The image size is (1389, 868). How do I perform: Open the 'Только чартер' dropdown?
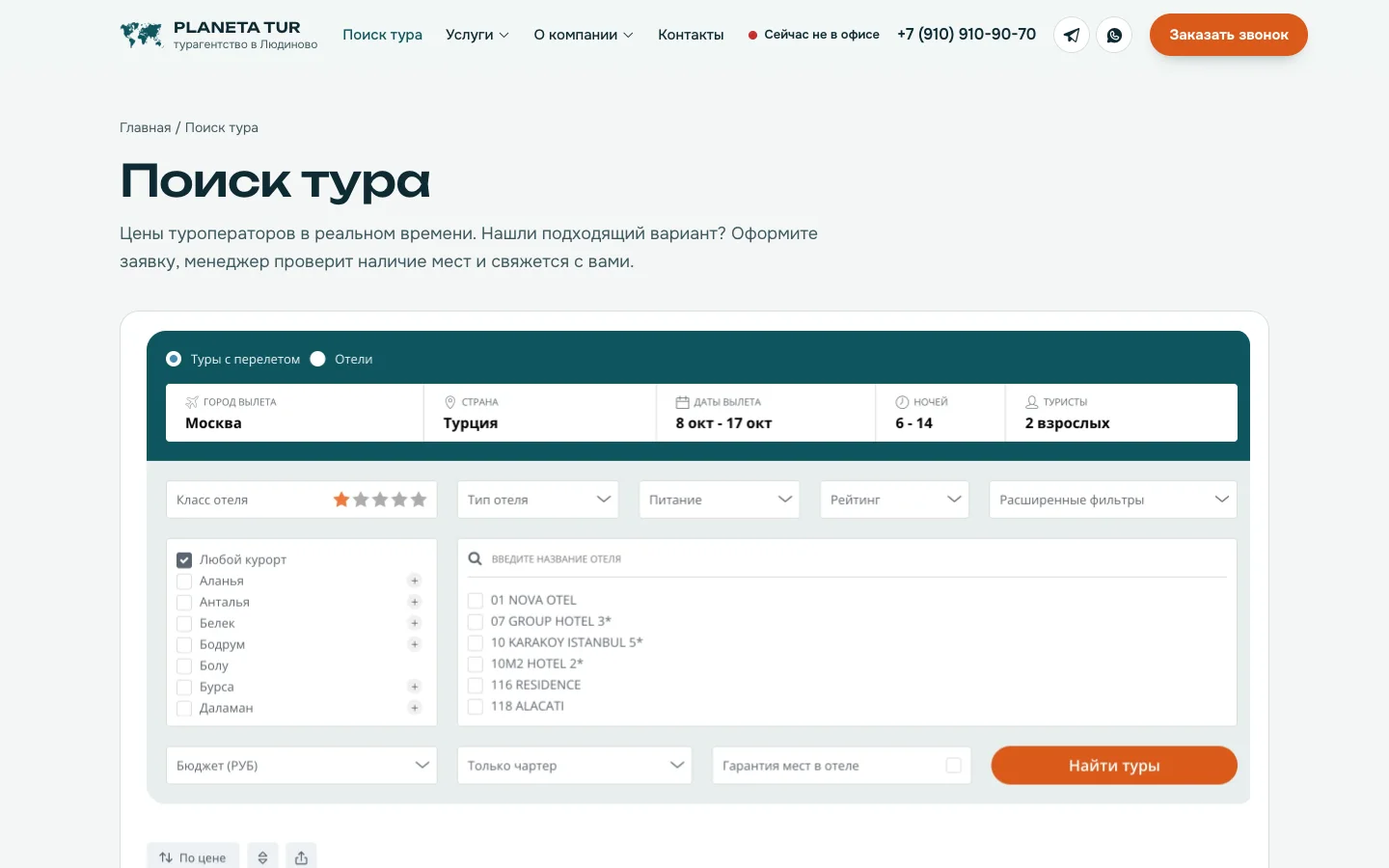point(575,766)
